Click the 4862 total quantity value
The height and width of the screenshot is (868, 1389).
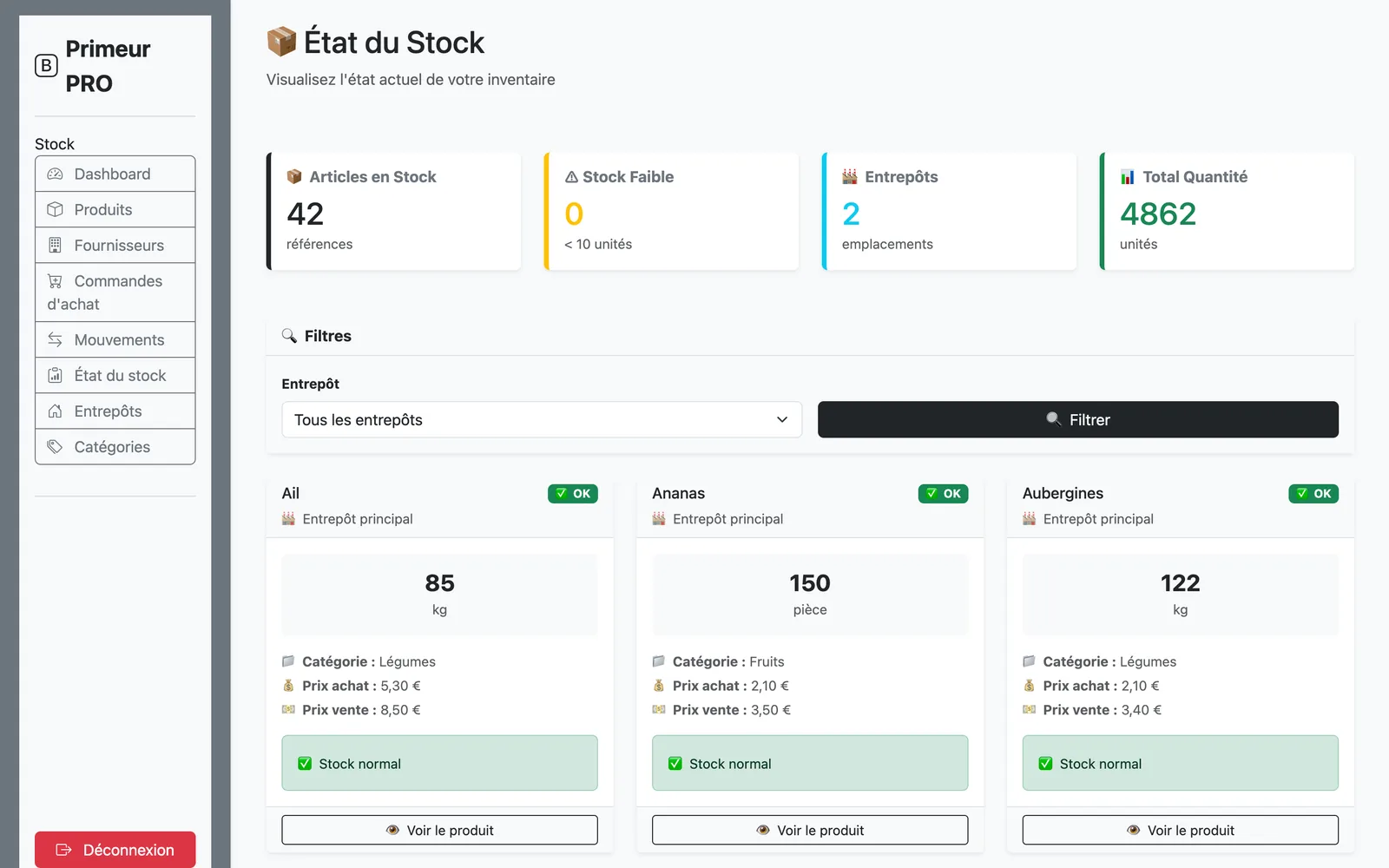tap(1158, 214)
